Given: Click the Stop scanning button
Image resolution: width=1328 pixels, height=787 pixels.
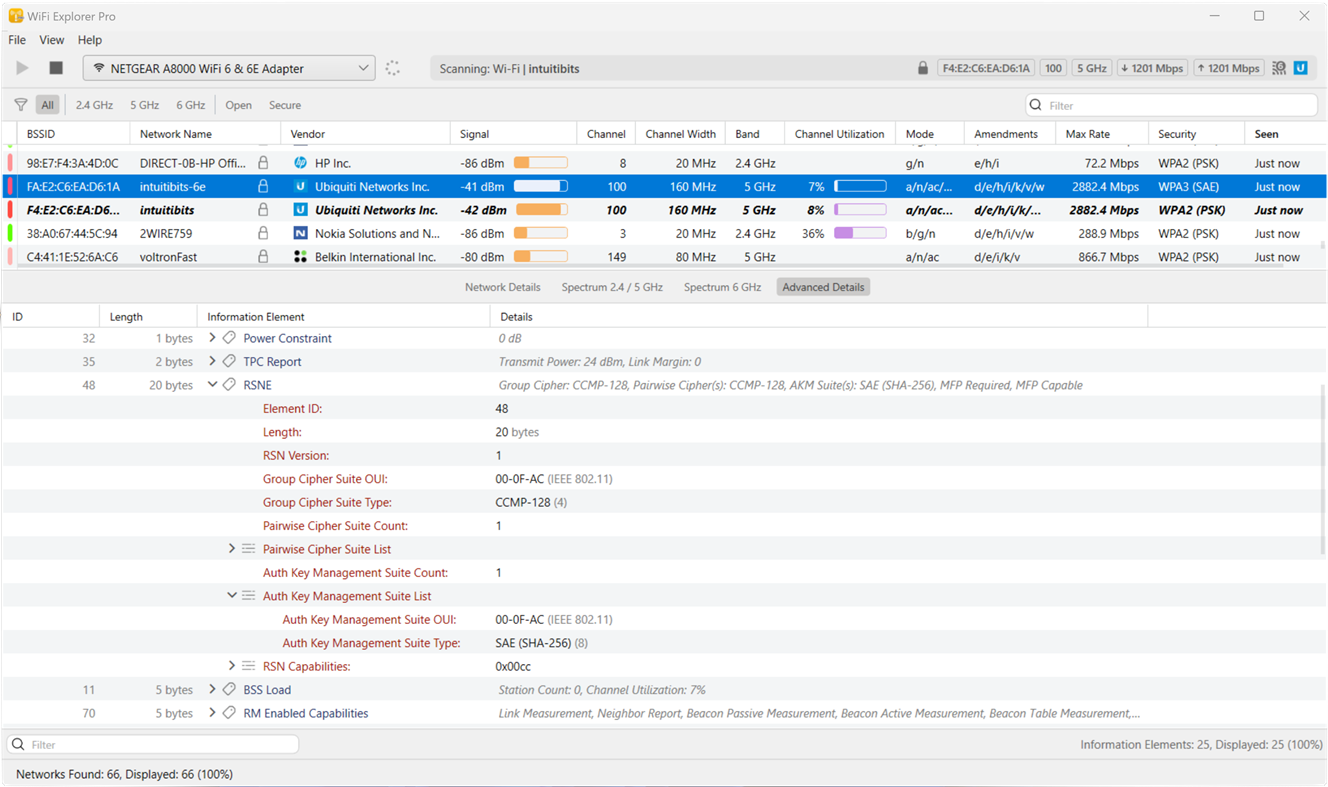Looking at the screenshot, I should pyautogui.click(x=56, y=68).
